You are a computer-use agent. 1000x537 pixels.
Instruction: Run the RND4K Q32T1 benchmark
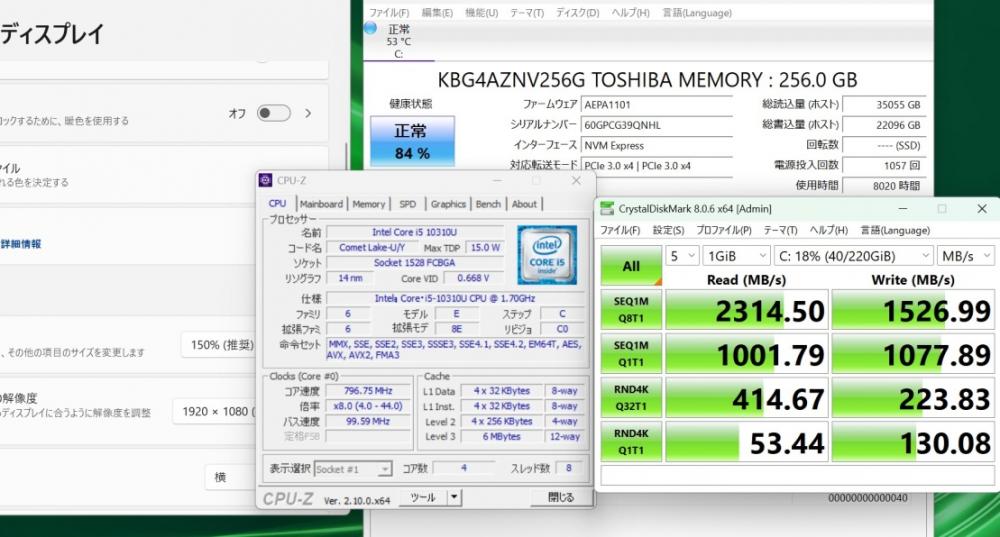tap(631, 397)
